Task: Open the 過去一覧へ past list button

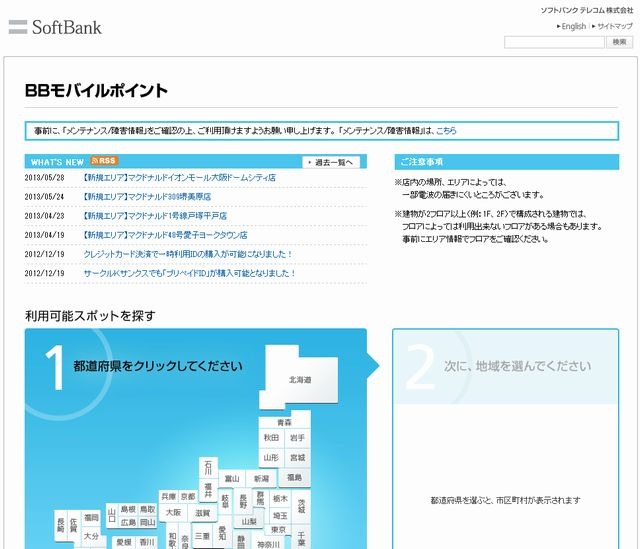Action: (x=331, y=162)
